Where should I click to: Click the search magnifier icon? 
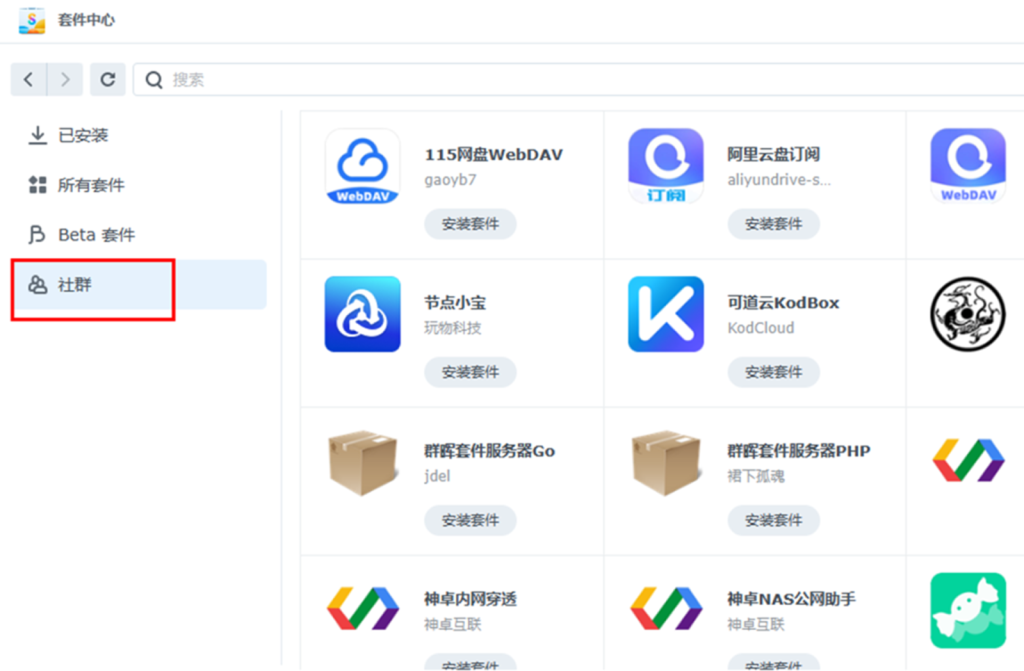(154, 80)
